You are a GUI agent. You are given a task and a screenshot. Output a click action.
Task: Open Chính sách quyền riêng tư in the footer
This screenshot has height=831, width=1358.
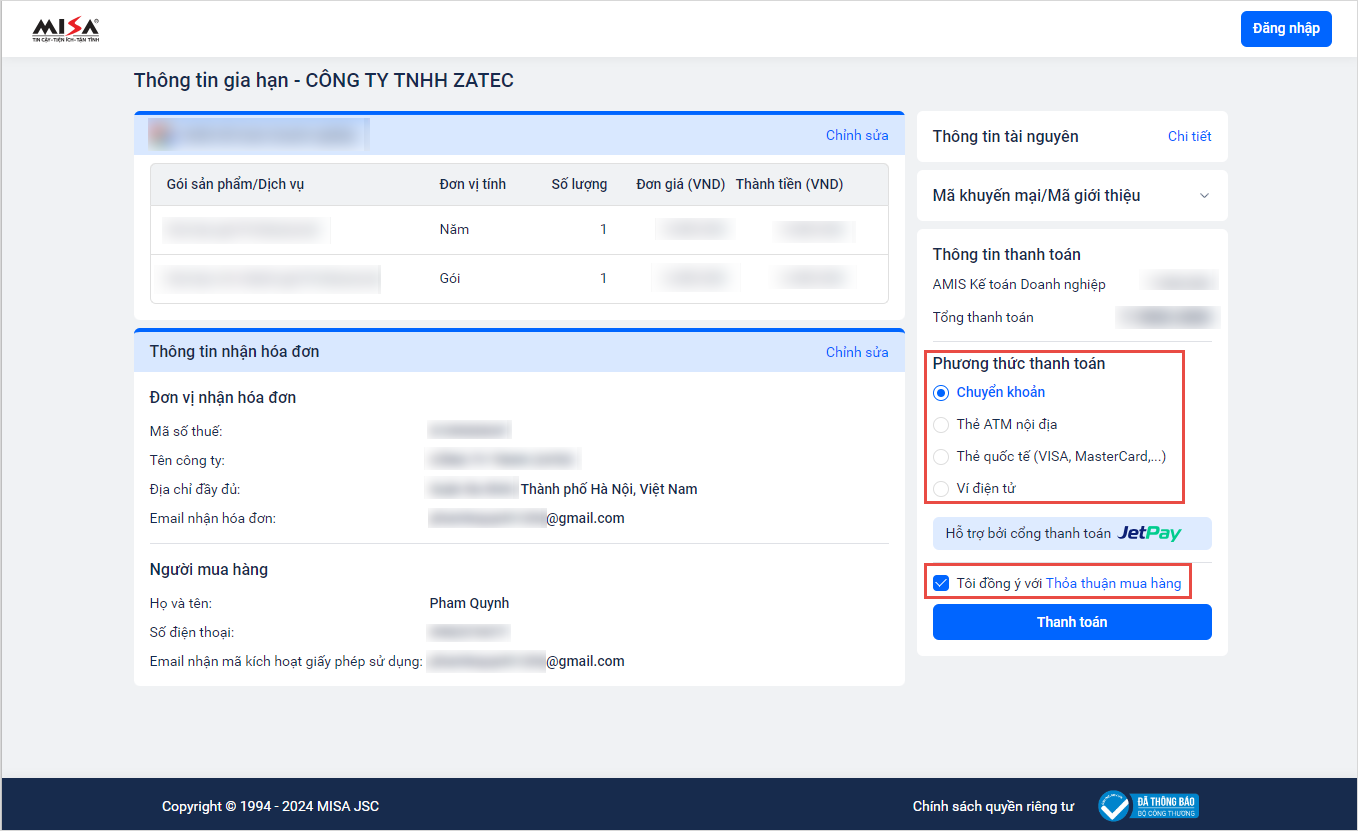(x=992, y=806)
